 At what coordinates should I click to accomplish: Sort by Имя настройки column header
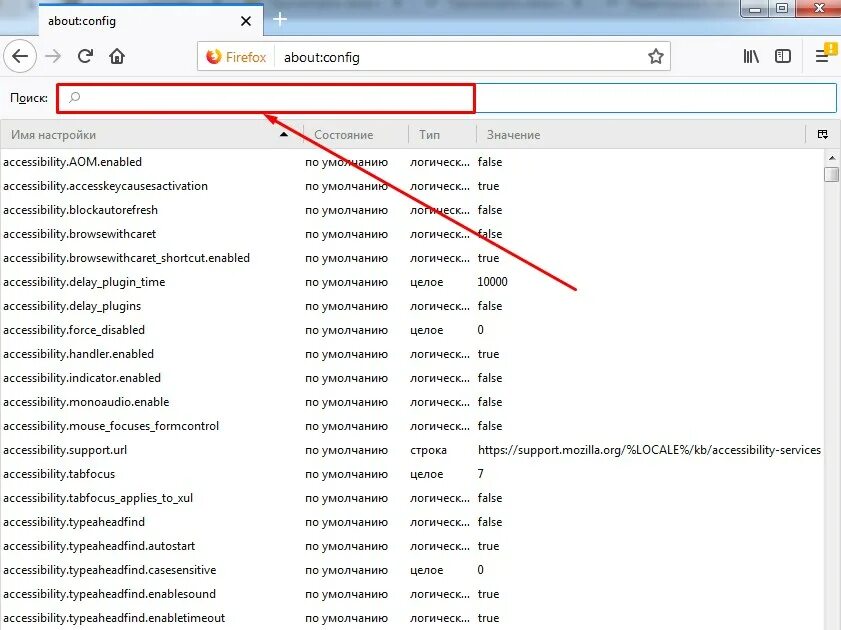click(152, 135)
